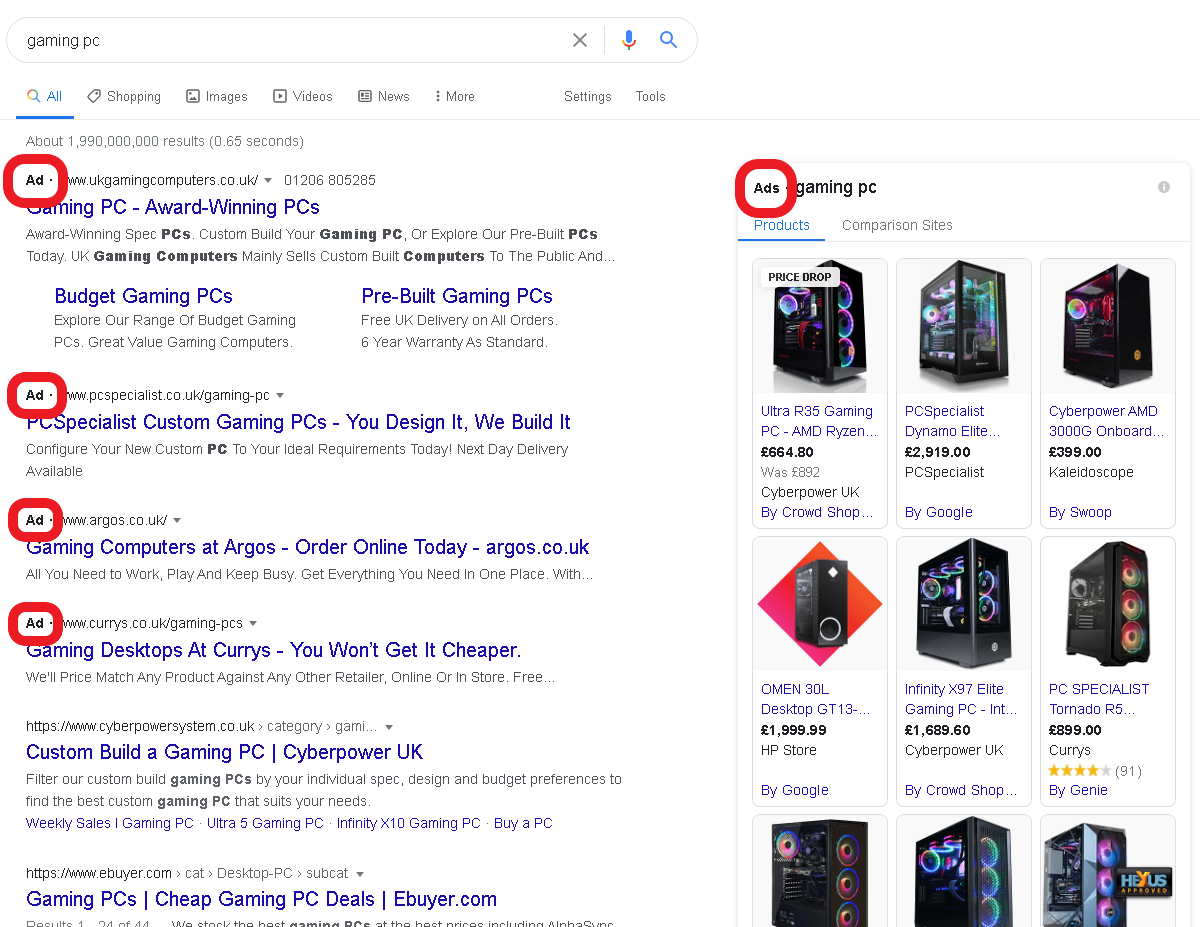Open Buy a PC sitelink
The height and width of the screenshot is (927, 1200).
point(523,823)
